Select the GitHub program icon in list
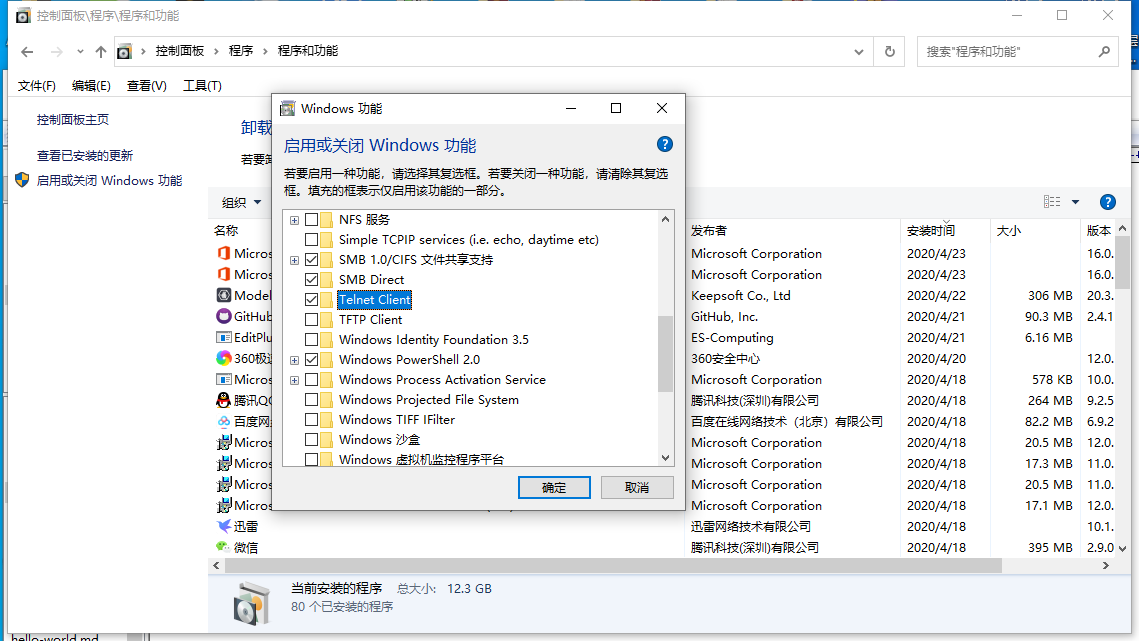The height and width of the screenshot is (641, 1139). [223, 316]
